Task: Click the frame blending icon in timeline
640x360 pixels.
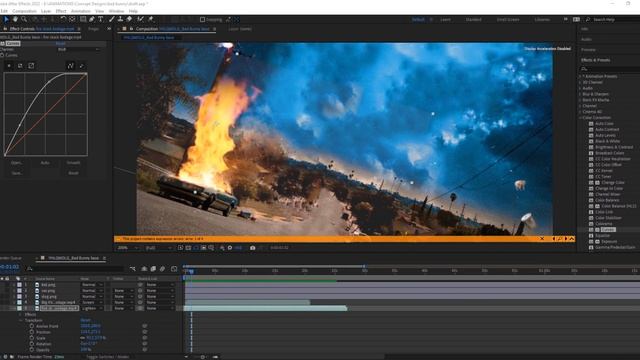Action: pos(153,269)
